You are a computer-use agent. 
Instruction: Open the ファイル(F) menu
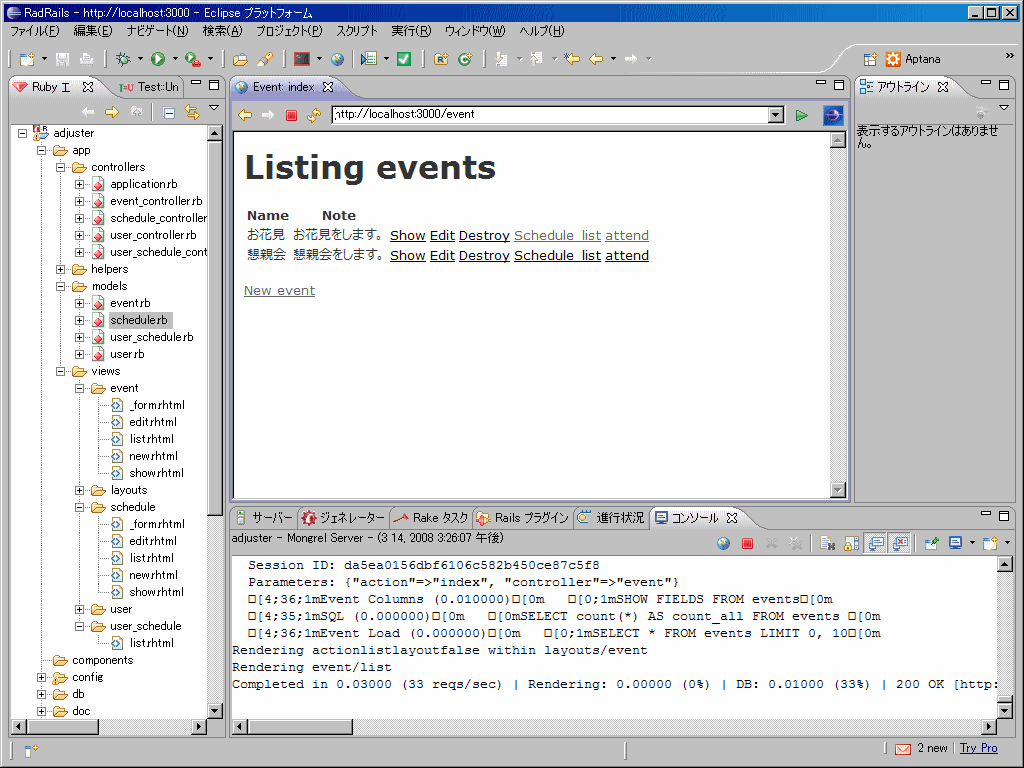pyautogui.click(x=34, y=31)
